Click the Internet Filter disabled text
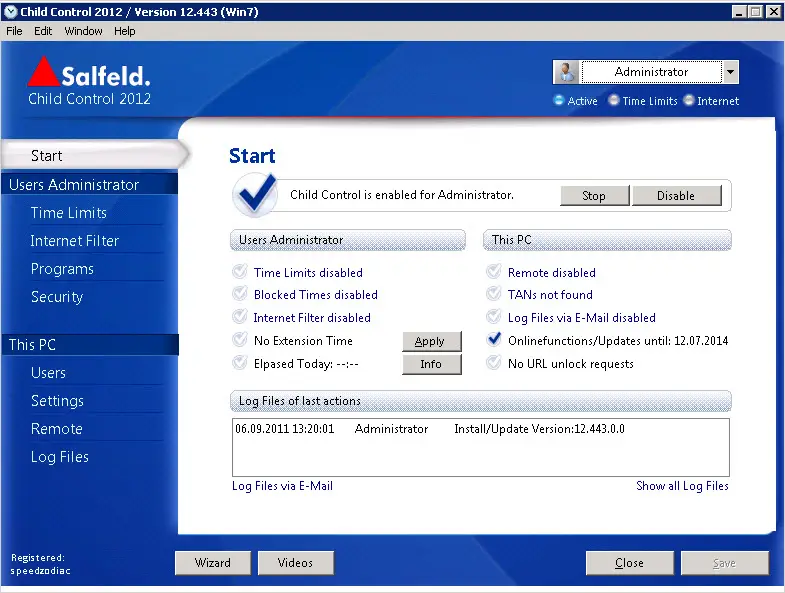The height and width of the screenshot is (593, 785). pos(312,318)
